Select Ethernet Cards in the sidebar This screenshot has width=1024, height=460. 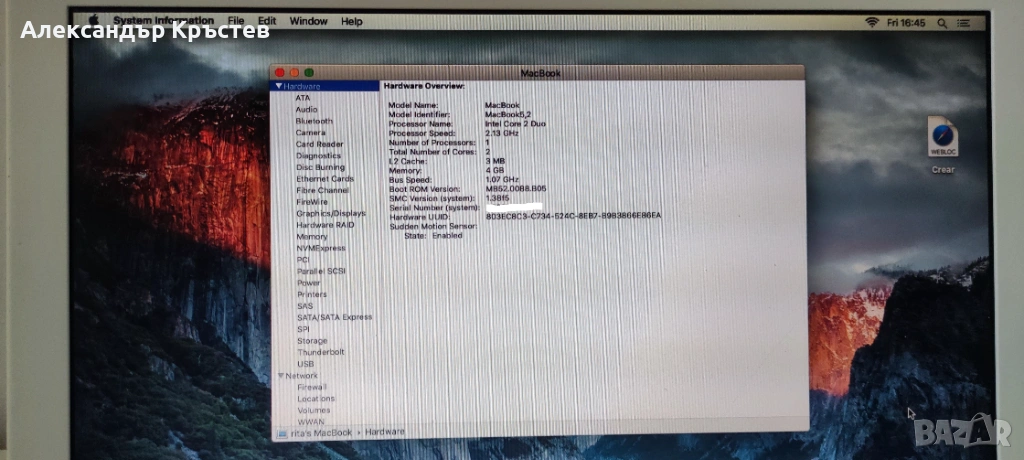325,179
